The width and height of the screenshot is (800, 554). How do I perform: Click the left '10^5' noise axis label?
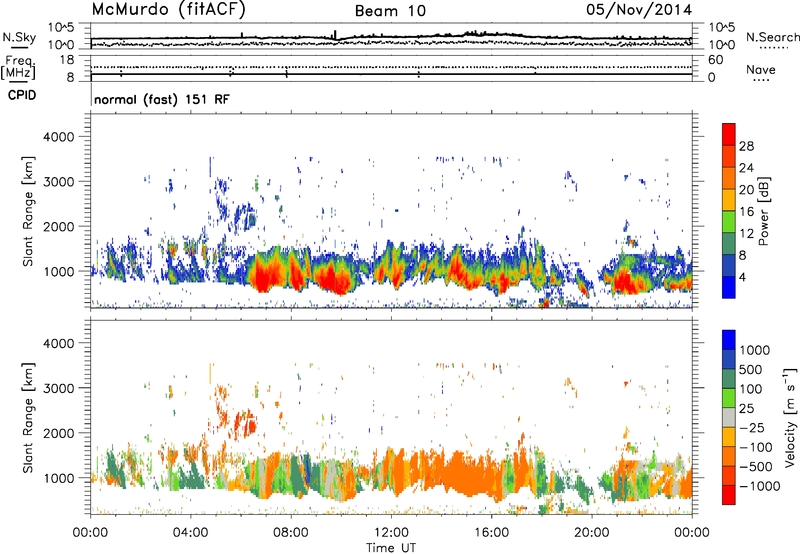point(61,27)
